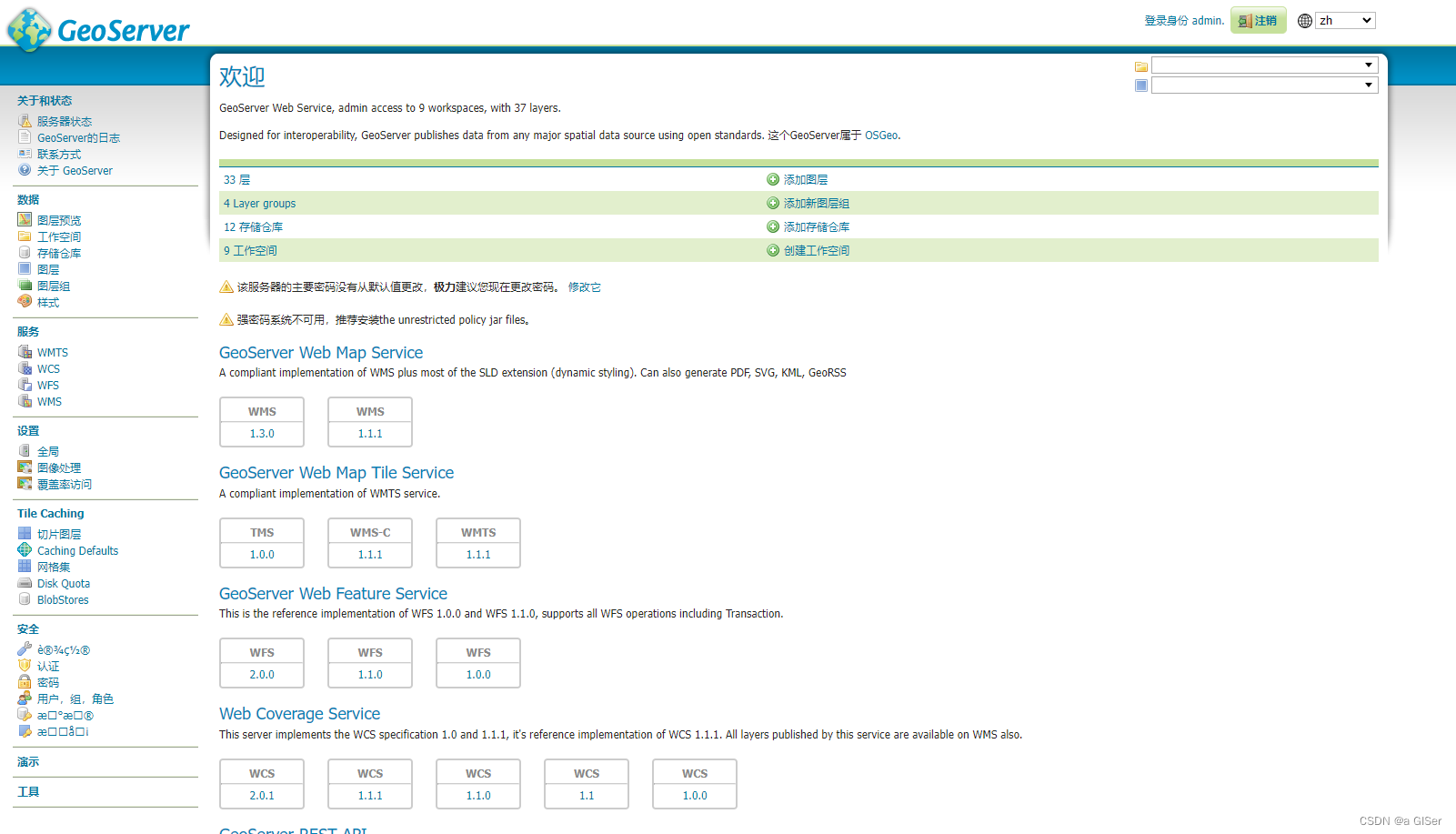
Task: Click the GeoServer的日志 document icon
Action: (x=25, y=137)
